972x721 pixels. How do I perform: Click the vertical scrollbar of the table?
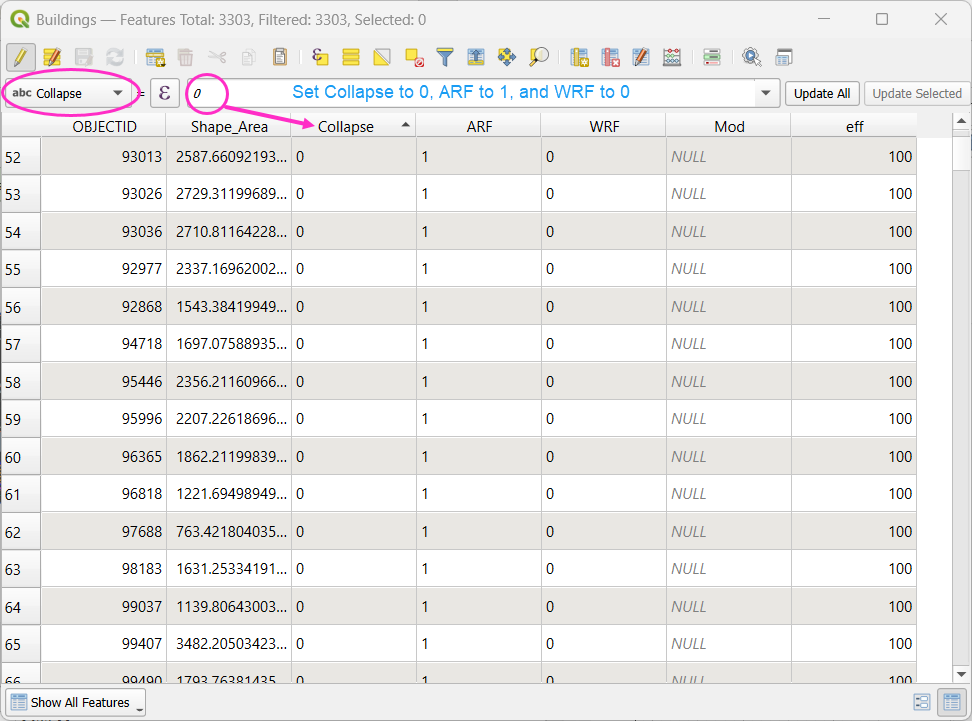(x=961, y=400)
